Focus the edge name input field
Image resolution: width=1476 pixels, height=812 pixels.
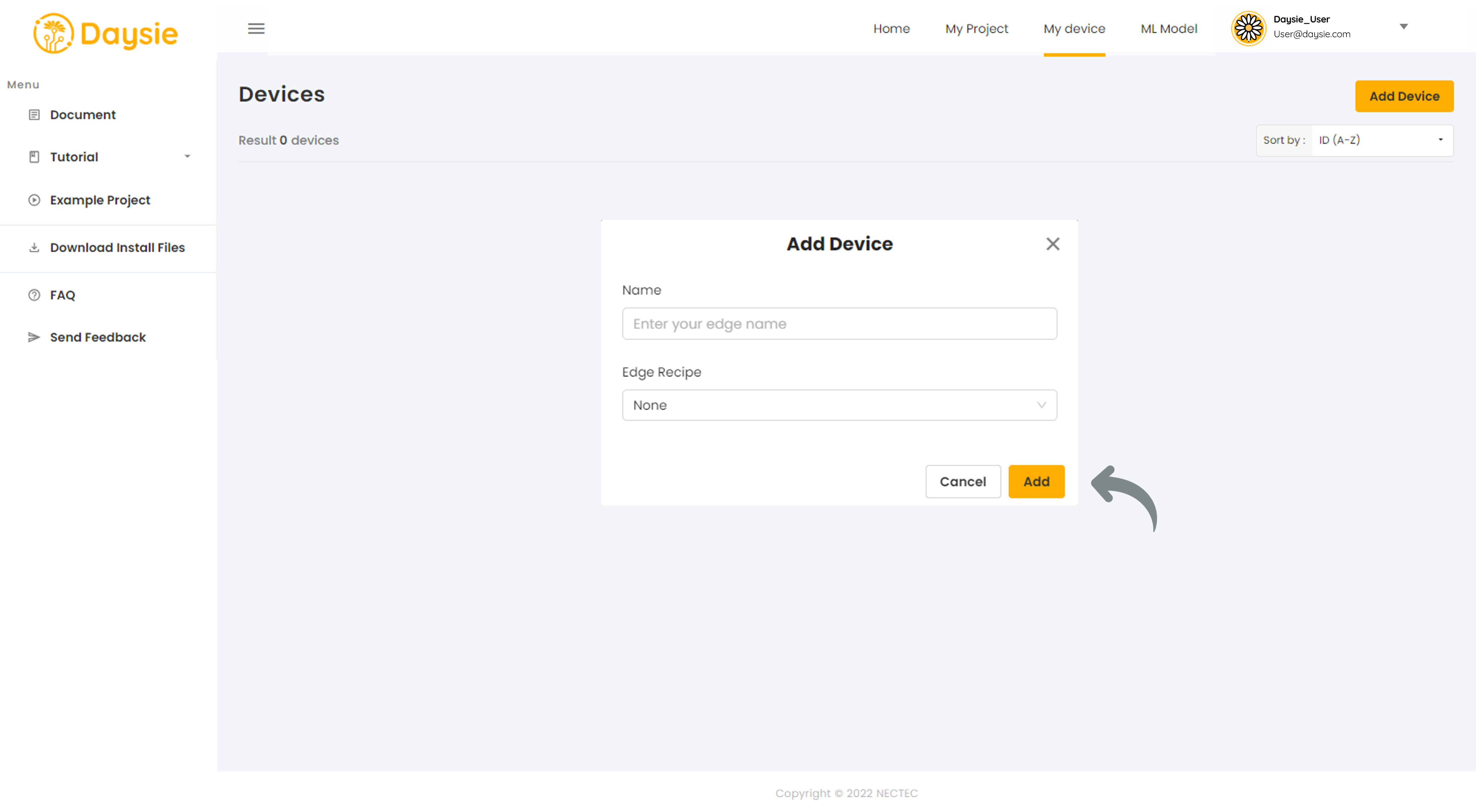[839, 324]
